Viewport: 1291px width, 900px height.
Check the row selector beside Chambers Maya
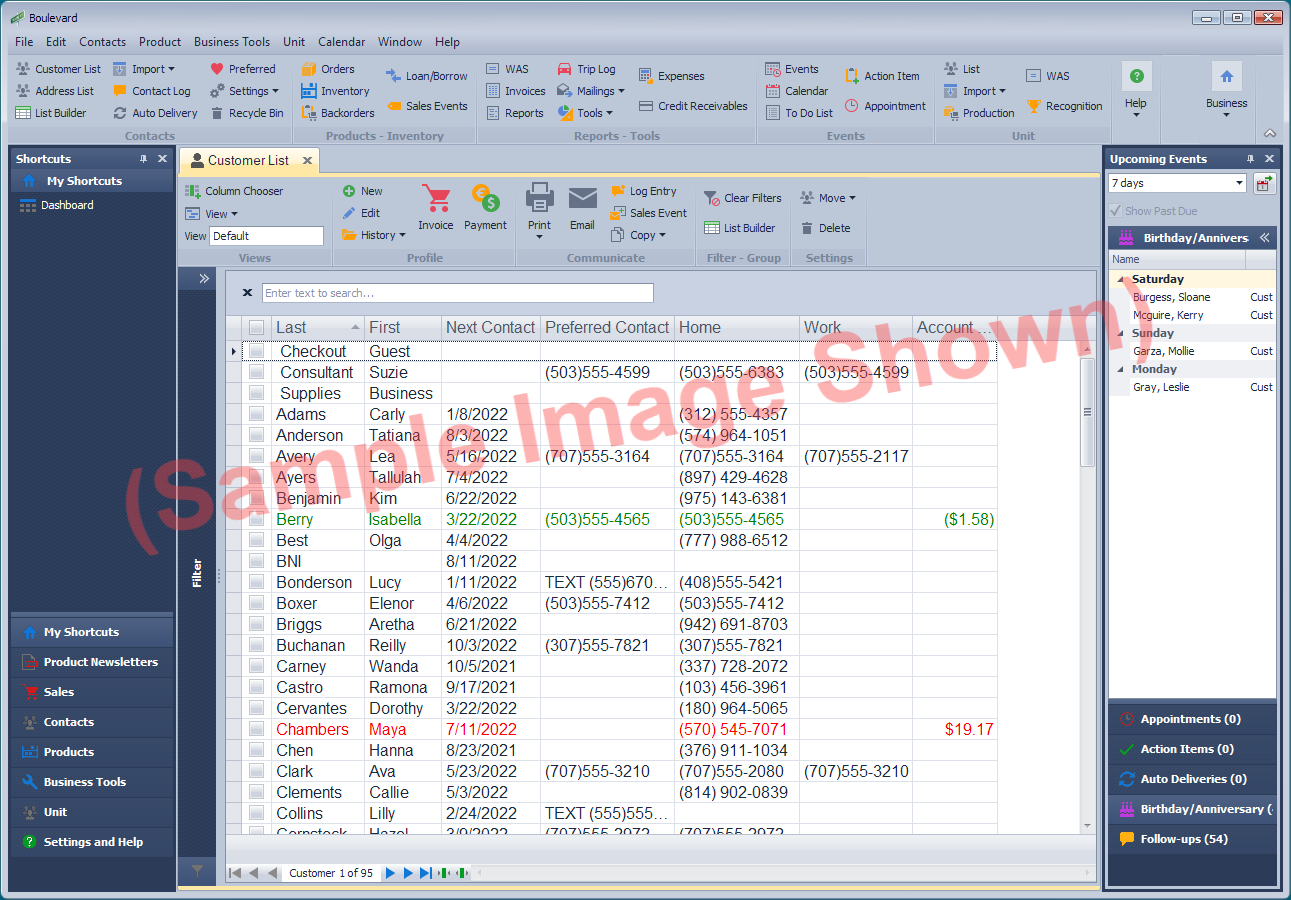(258, 729)
